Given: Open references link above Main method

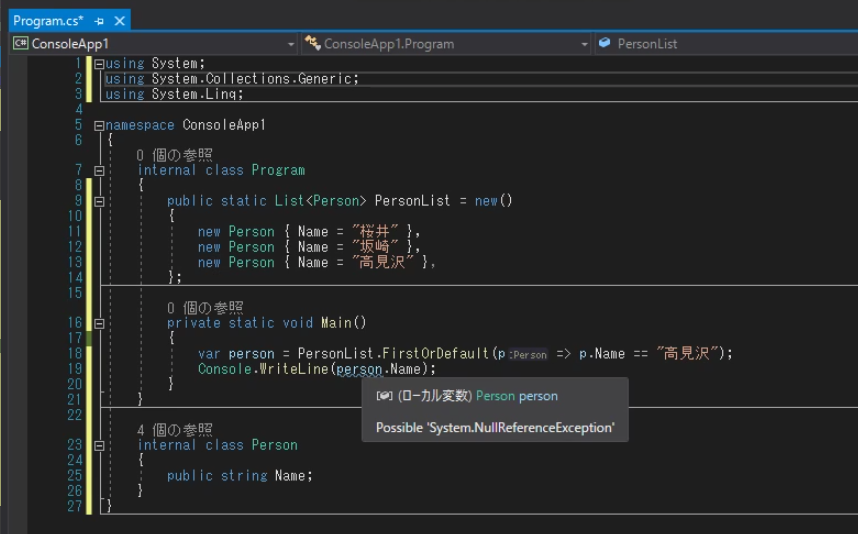Looking at the screenshot, I should tap(205, 308).
